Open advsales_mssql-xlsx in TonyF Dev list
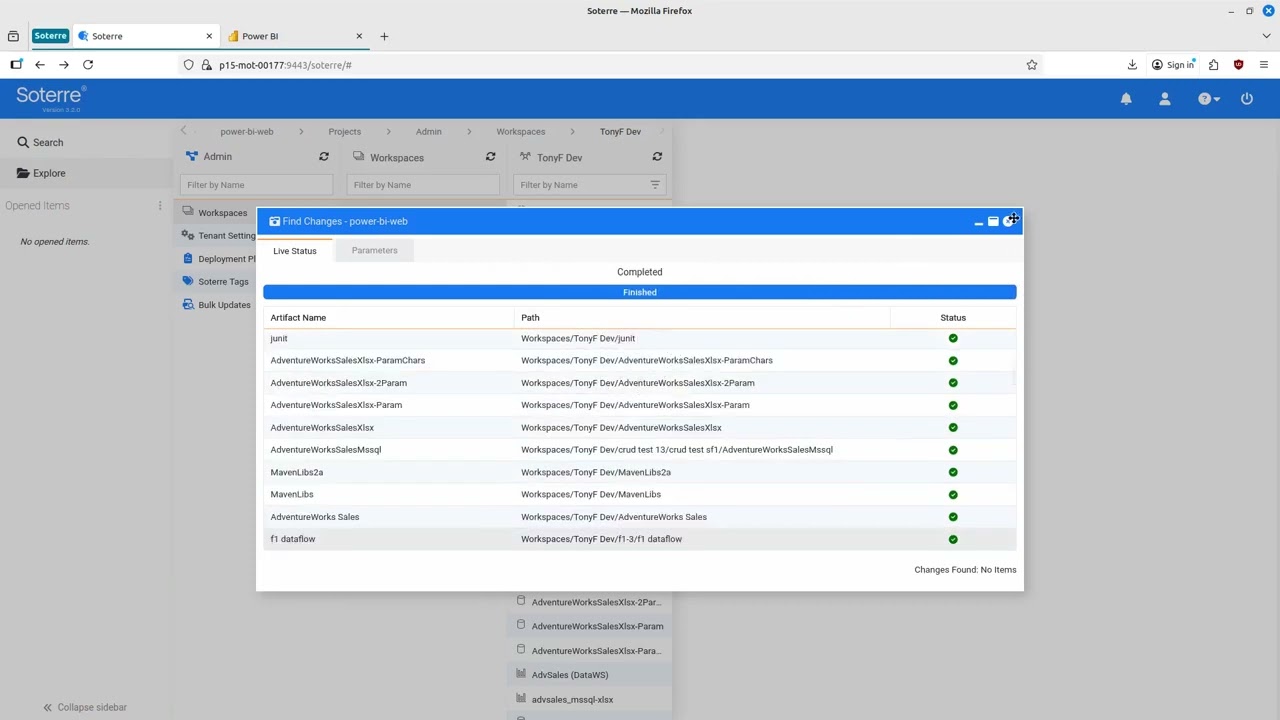 click(x=572, y=700)
